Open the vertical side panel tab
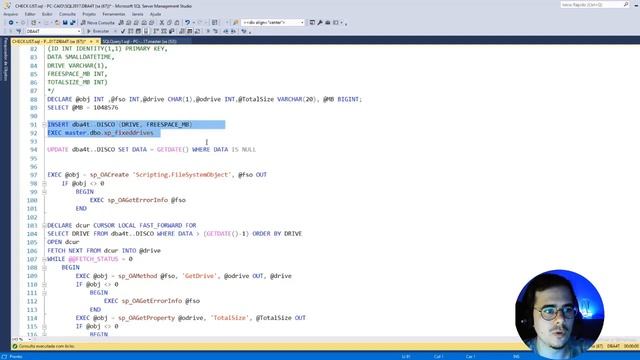This screenshot has width=640, height=360. [x=5, y=59]
